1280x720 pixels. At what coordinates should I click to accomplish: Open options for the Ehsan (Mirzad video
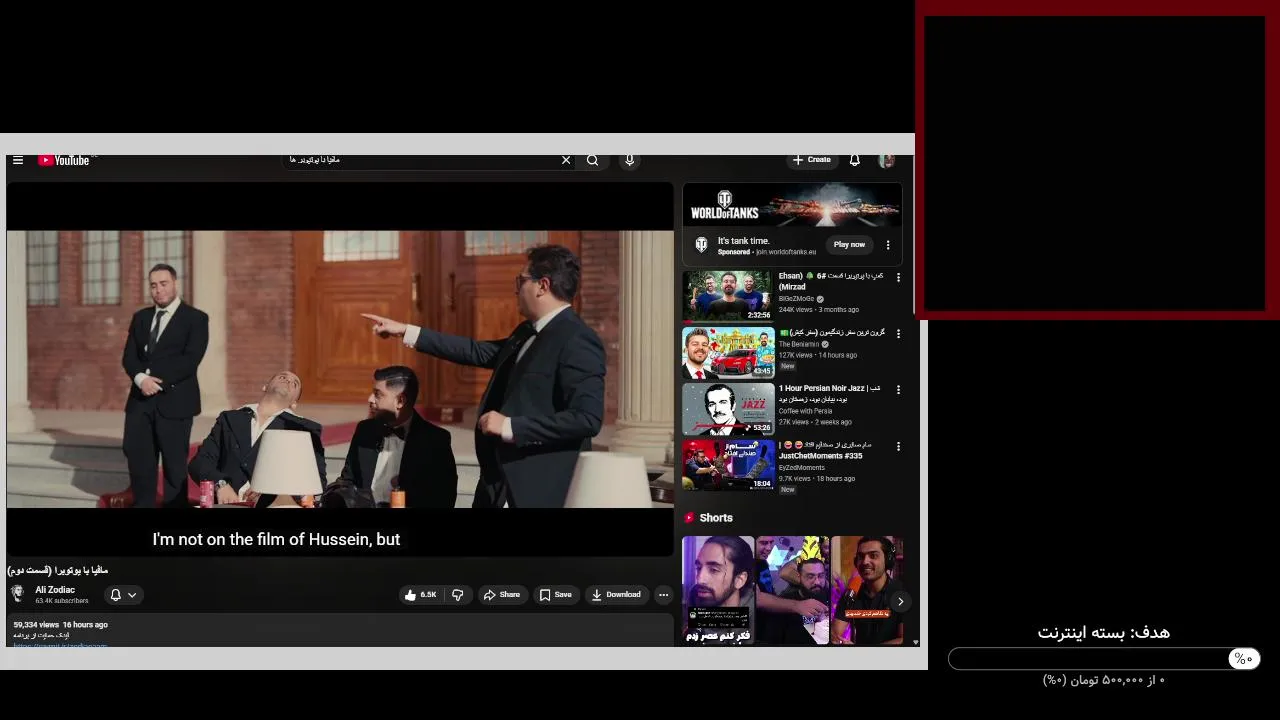point(898,277)
